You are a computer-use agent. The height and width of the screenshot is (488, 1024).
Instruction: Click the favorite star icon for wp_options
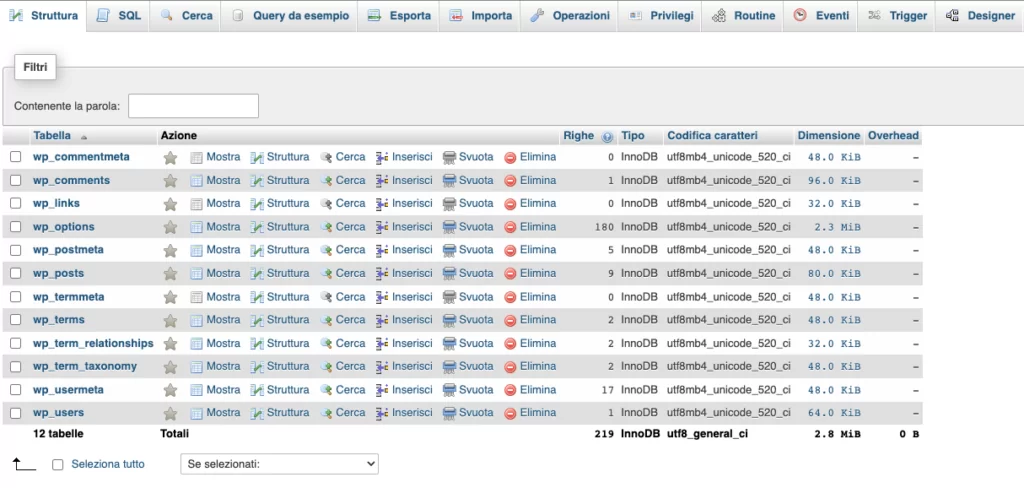point(170,227)
